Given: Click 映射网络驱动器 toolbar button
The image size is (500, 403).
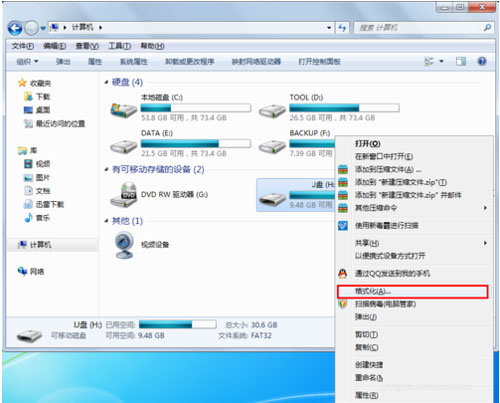Looking at the screenshot, I should click(x=256, y=62).
